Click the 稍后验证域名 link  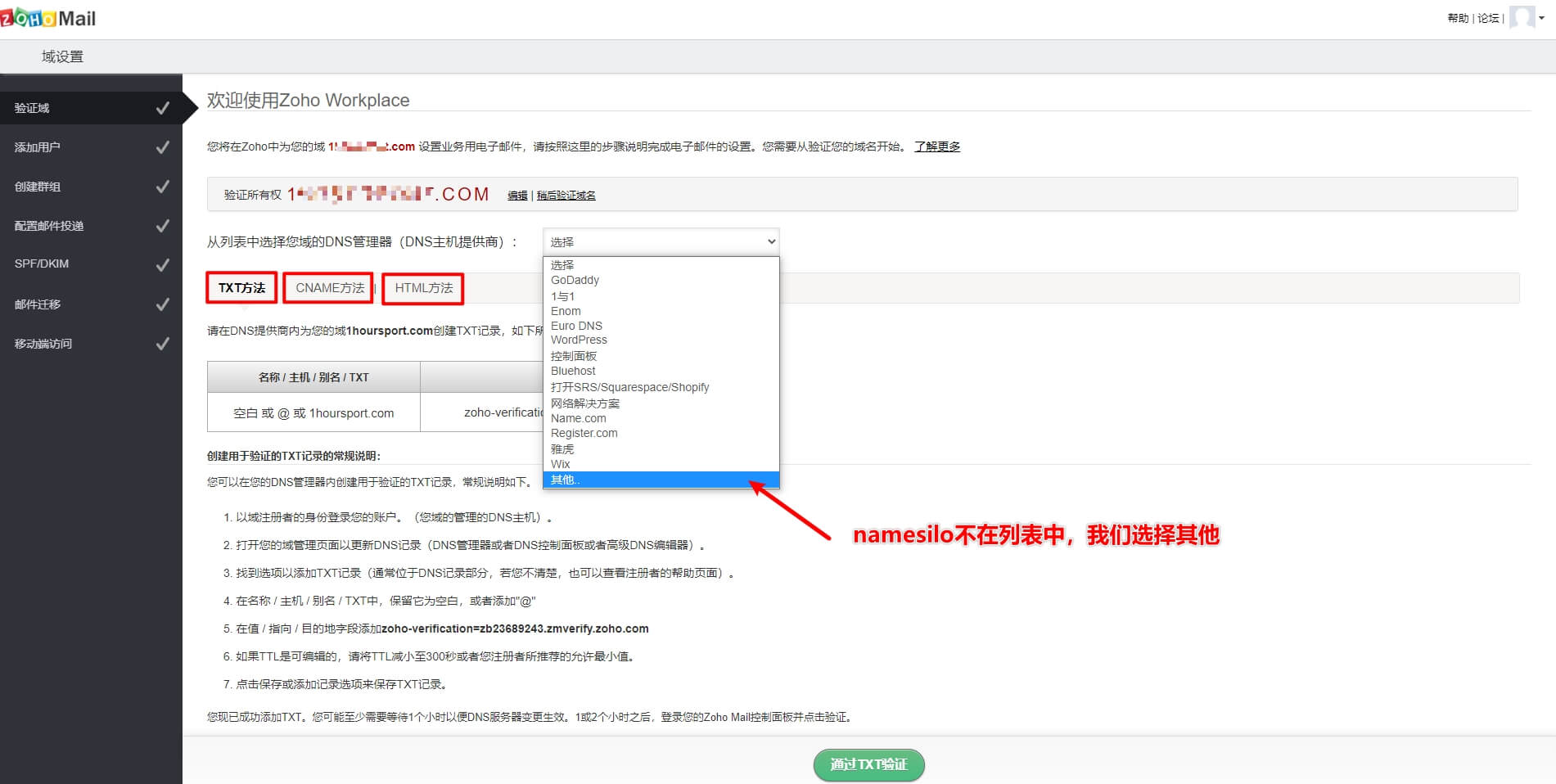[566, 196]
